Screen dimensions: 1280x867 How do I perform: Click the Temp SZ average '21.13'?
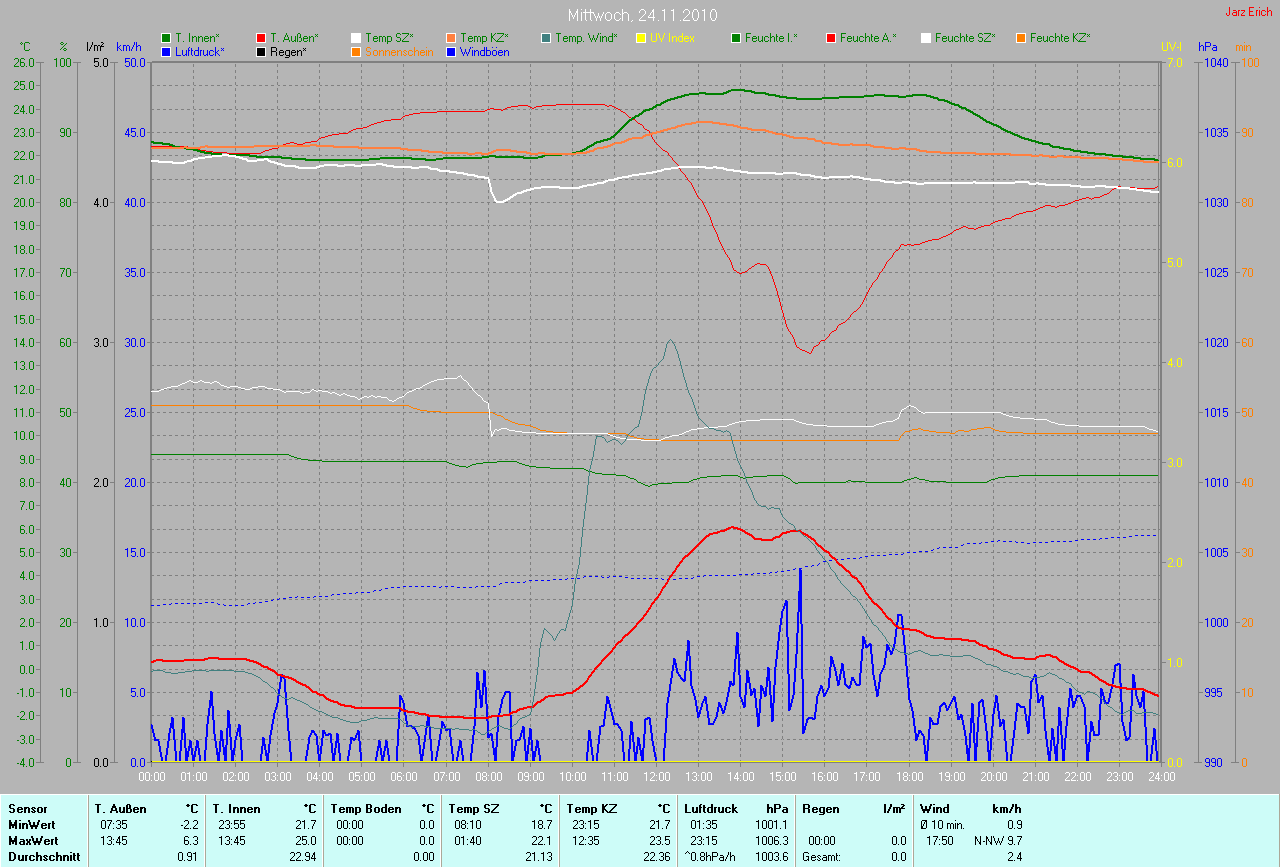click(537, 857)
